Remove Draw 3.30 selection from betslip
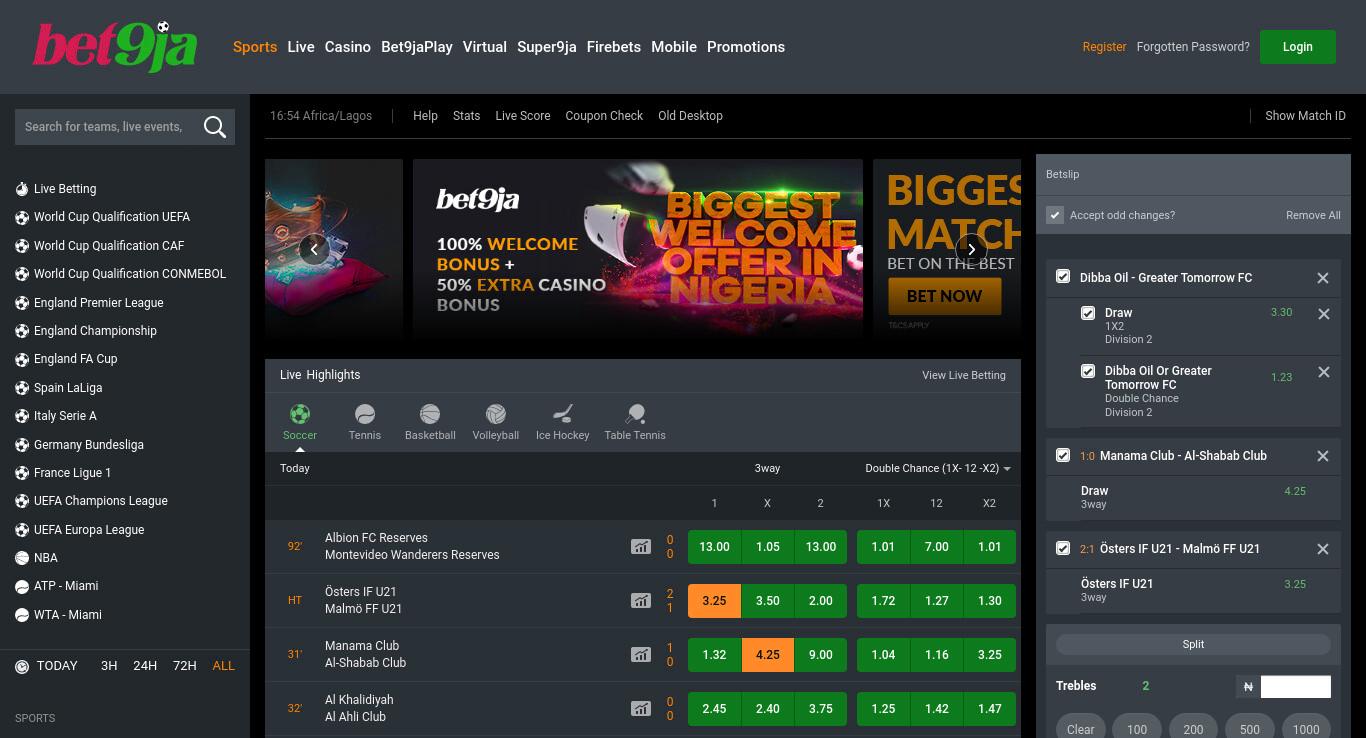This screenshot has height=738, width=1366. (x=1324, y=314)
